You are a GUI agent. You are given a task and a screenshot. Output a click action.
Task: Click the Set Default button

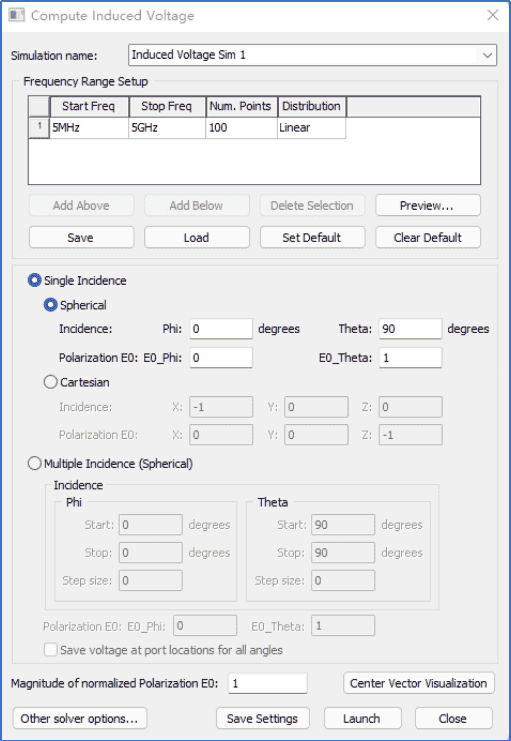click(312, 237)
